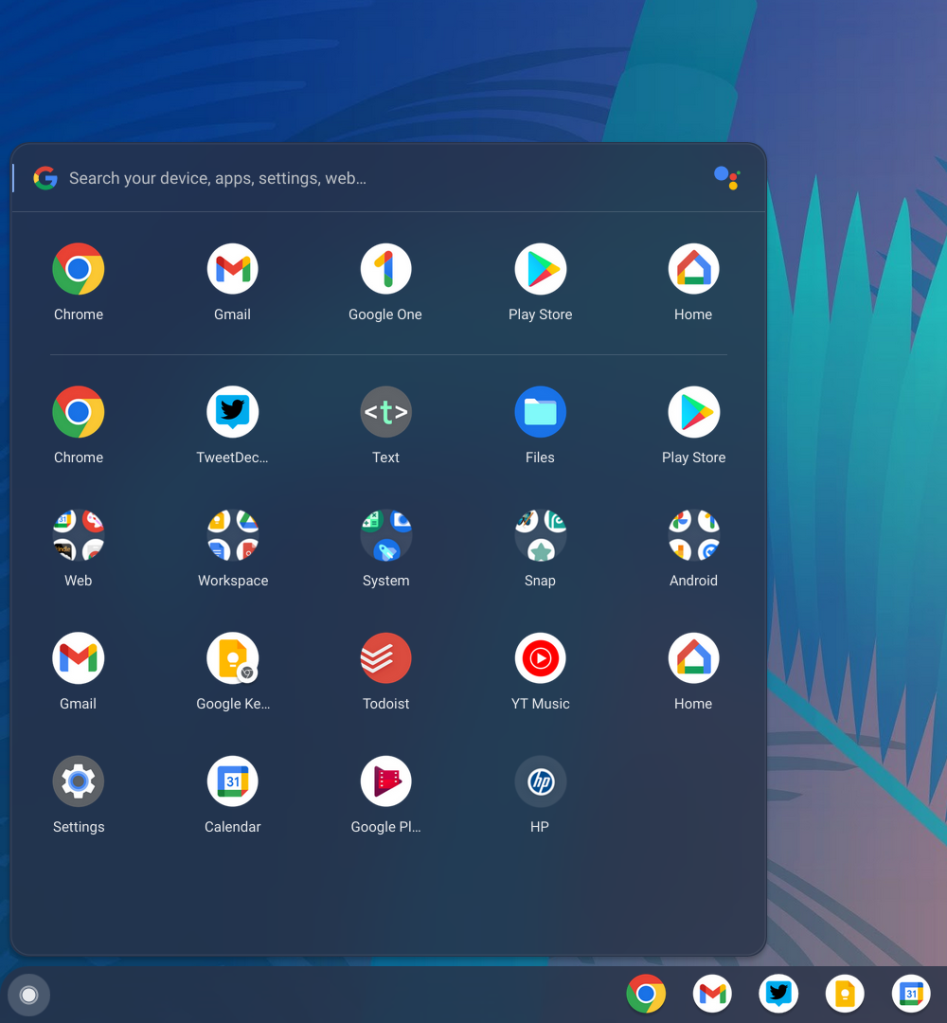Open the Google One app
Viewport: 947px width, 1023px height.
tap(386, 268)
